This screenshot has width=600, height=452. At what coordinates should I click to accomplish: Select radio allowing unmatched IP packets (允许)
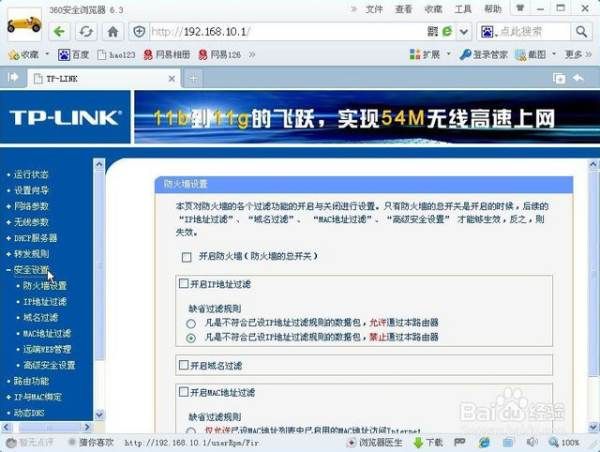(191, 323)
